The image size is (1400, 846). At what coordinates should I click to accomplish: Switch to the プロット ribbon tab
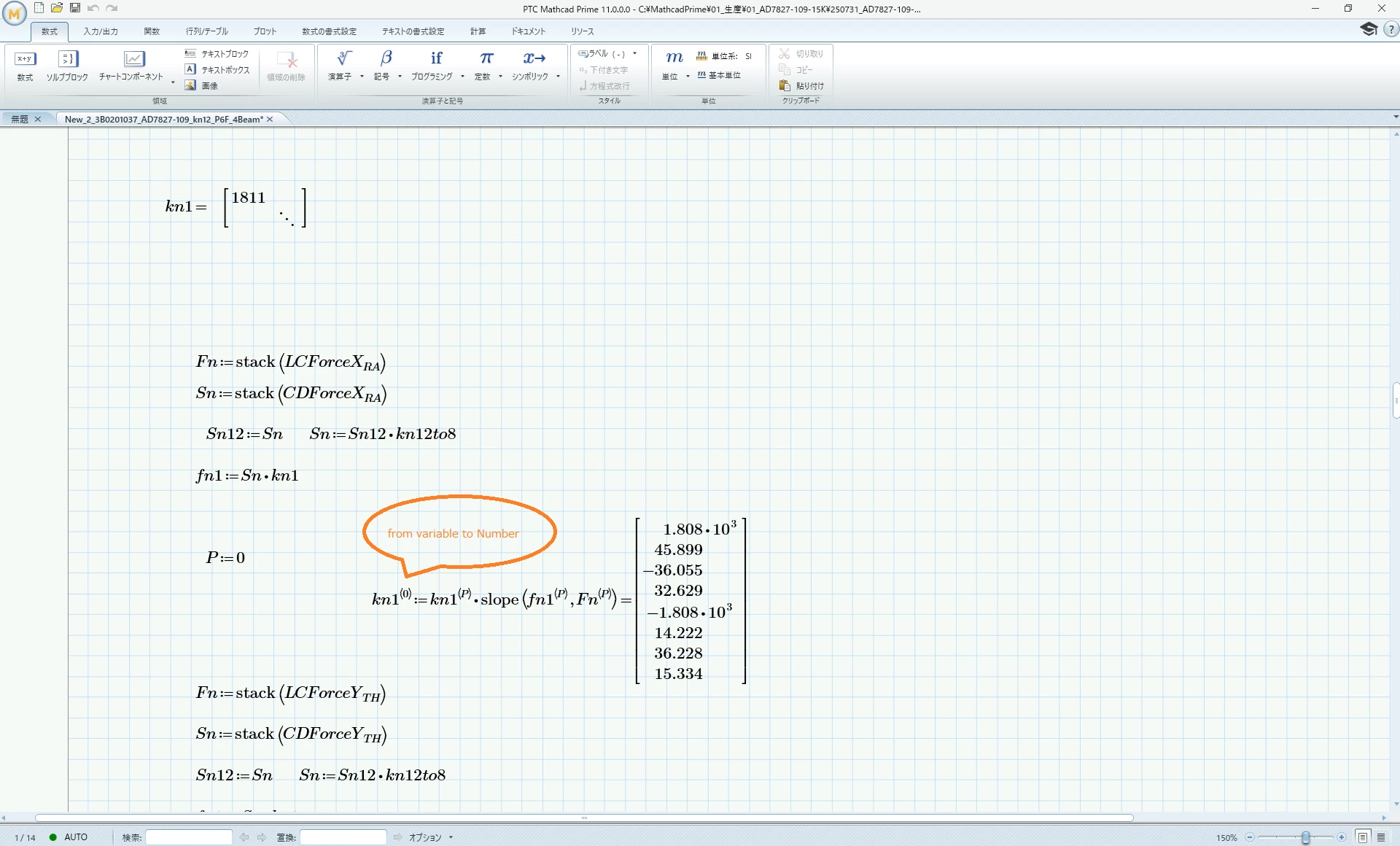coord(265,31)
